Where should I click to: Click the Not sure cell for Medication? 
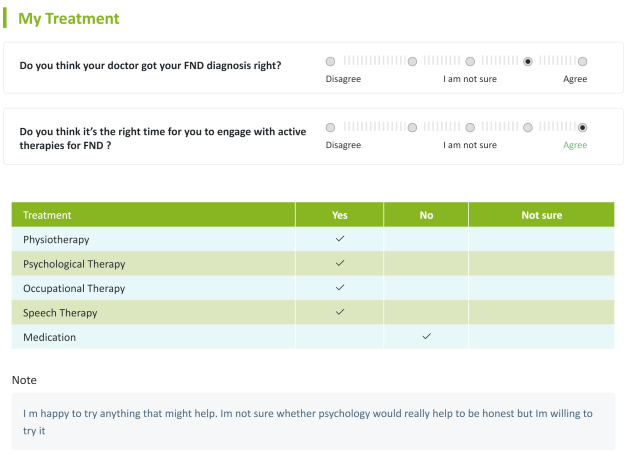pos(541,337)
